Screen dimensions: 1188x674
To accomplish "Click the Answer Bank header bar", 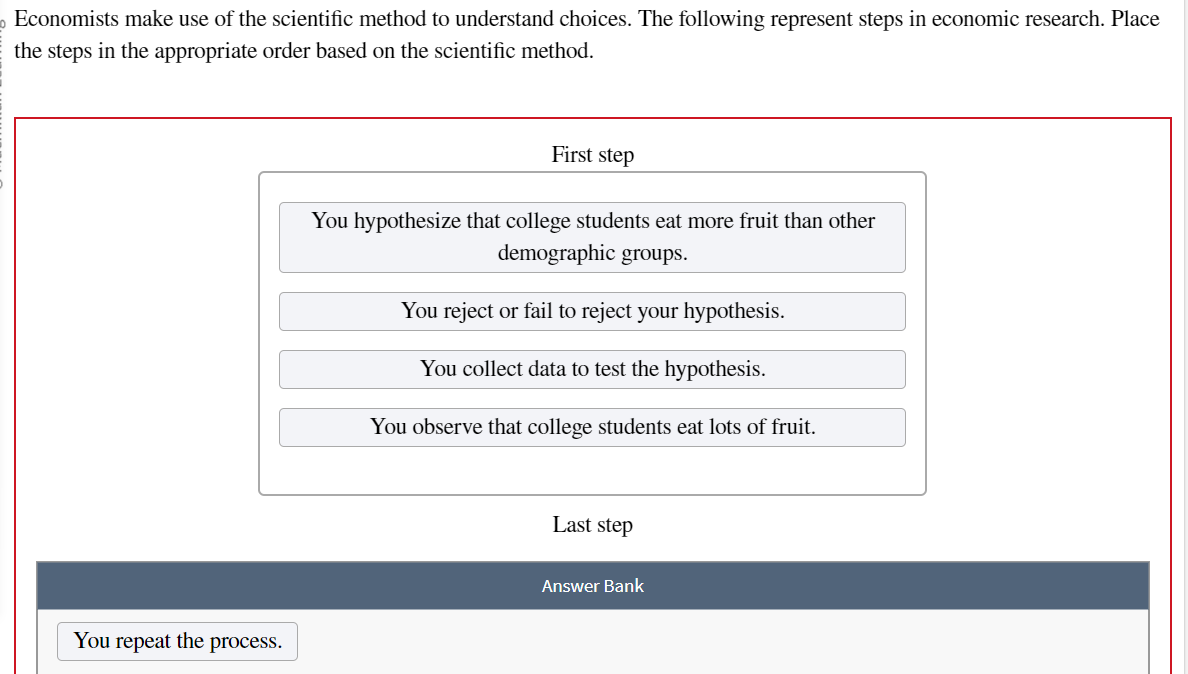I will click(x=592, y=586).
